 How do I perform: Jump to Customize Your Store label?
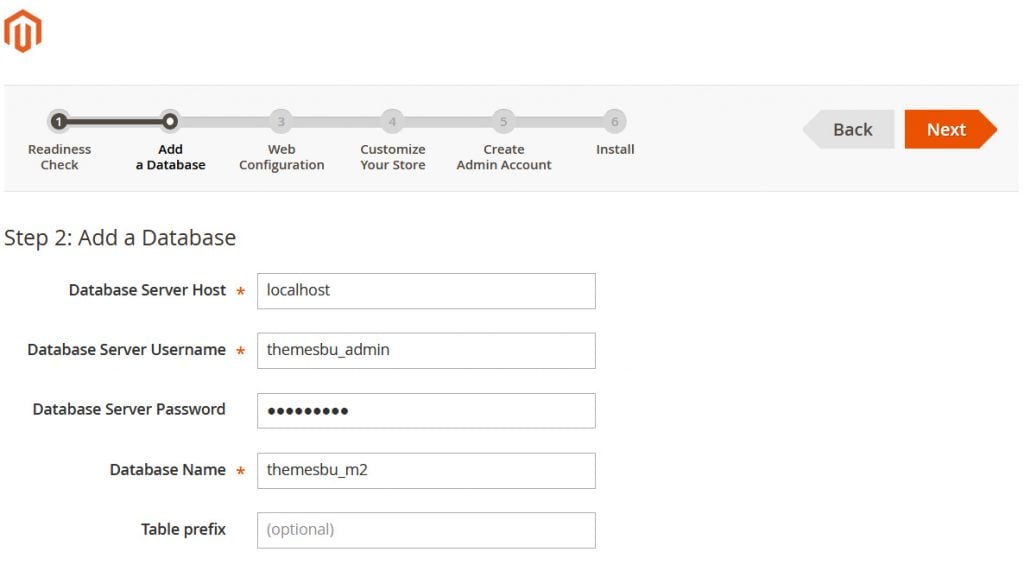pyautogui.click(x=392, y=157)
